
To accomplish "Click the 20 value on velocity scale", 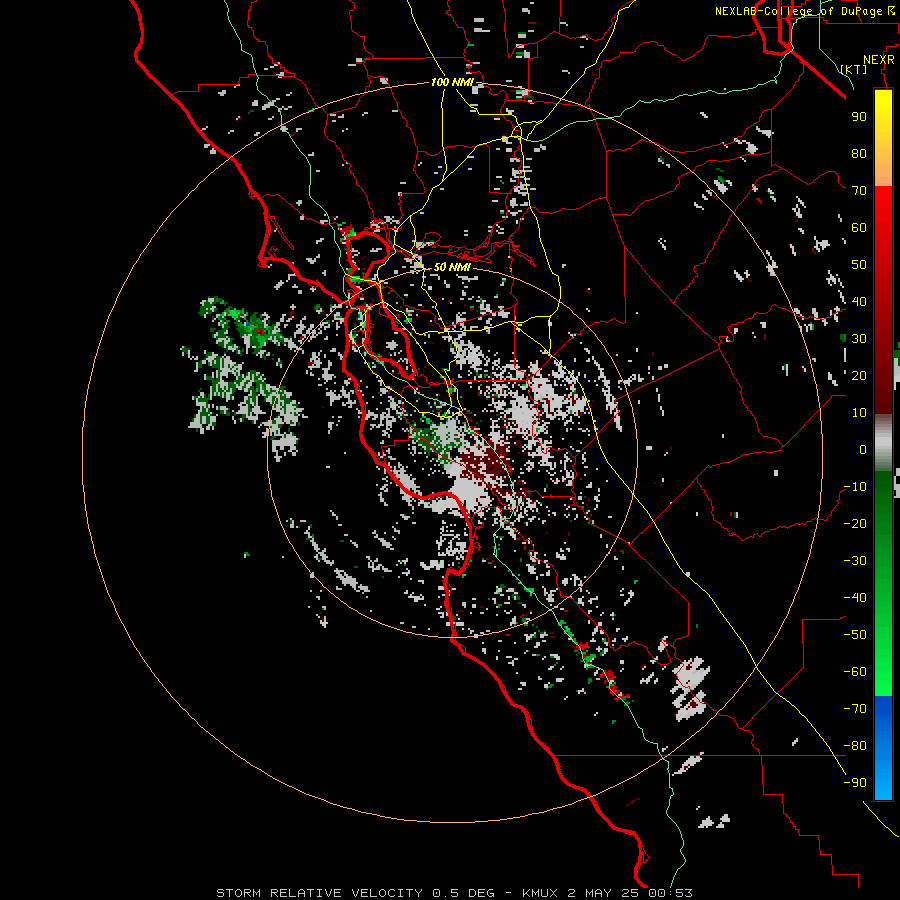I will point(859,375).
